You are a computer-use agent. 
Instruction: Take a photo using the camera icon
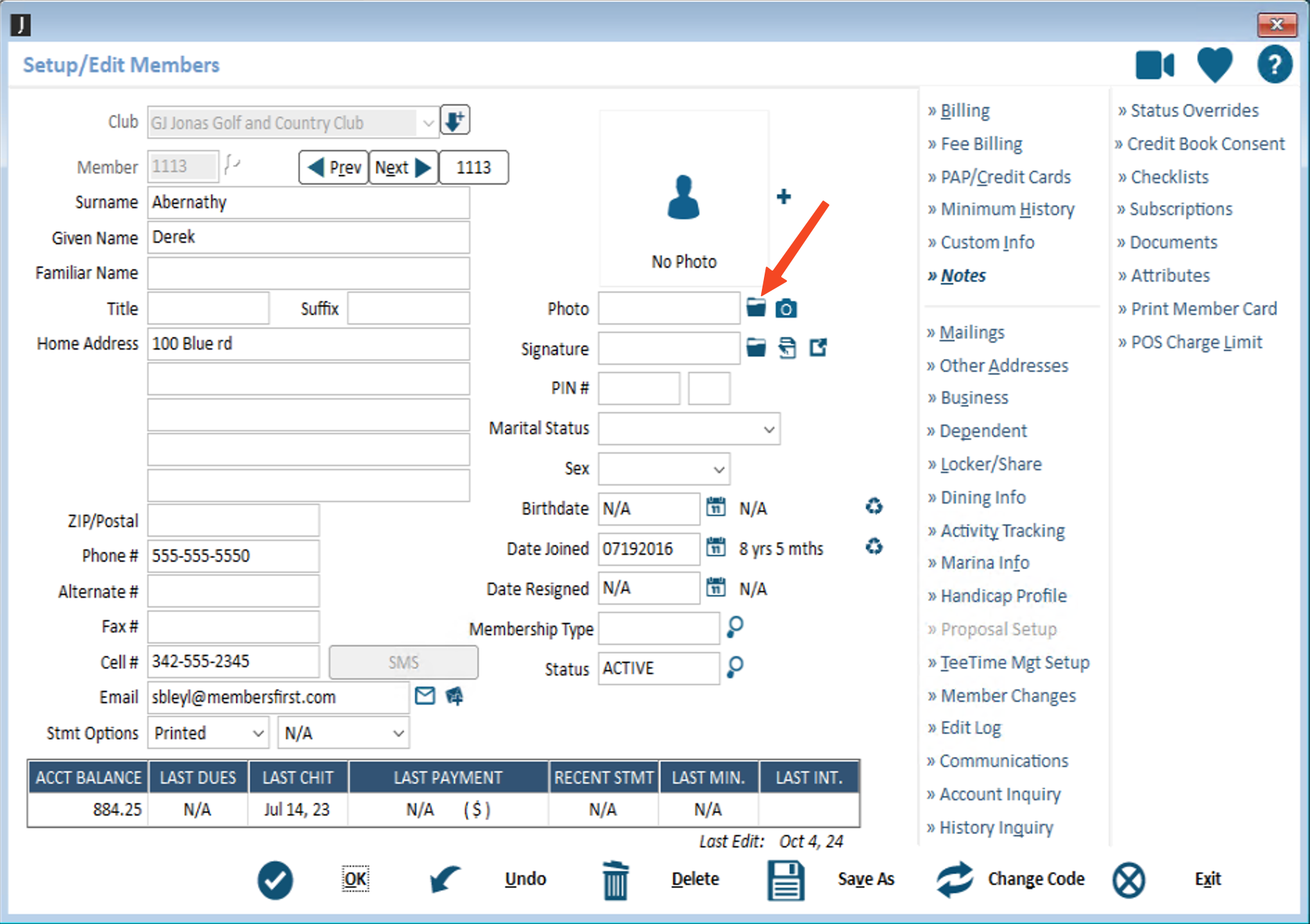786,308
